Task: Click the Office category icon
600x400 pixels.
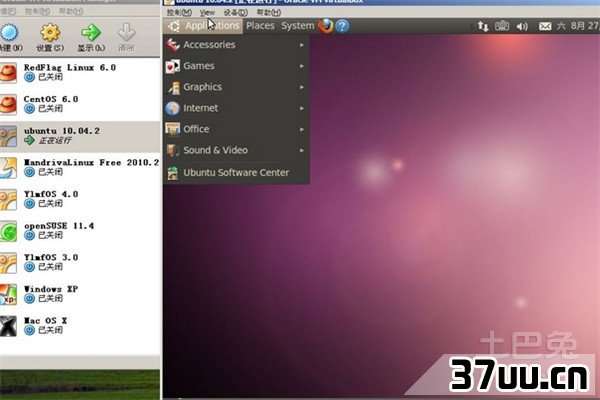Action: pos(173,129)
